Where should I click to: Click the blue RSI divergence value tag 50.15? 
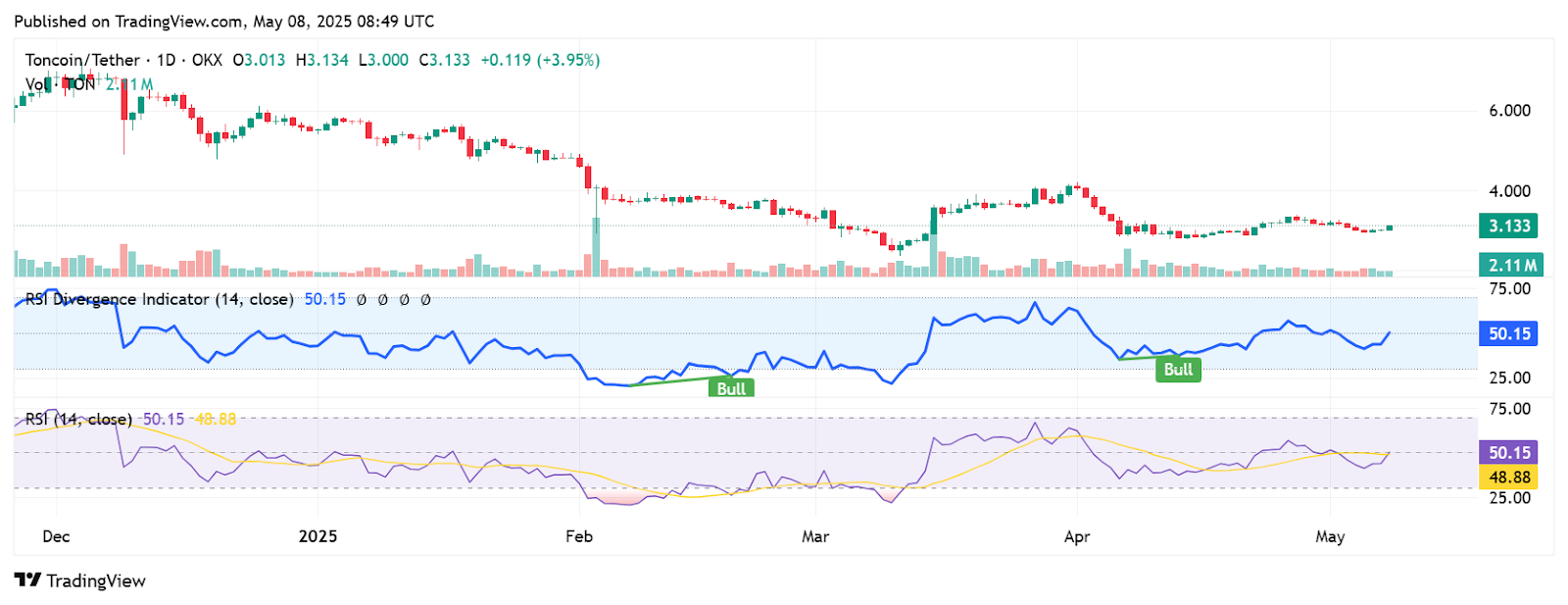coord(1509,333)
